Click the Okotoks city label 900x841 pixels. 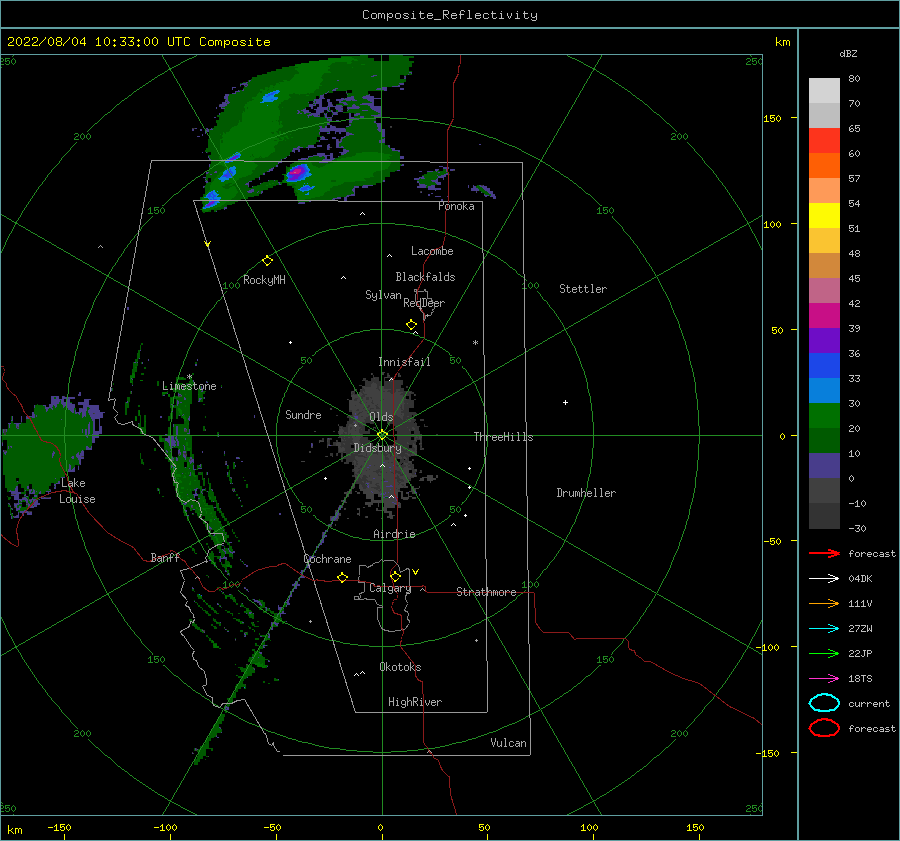pyautogui.click(x=400, y=667)
